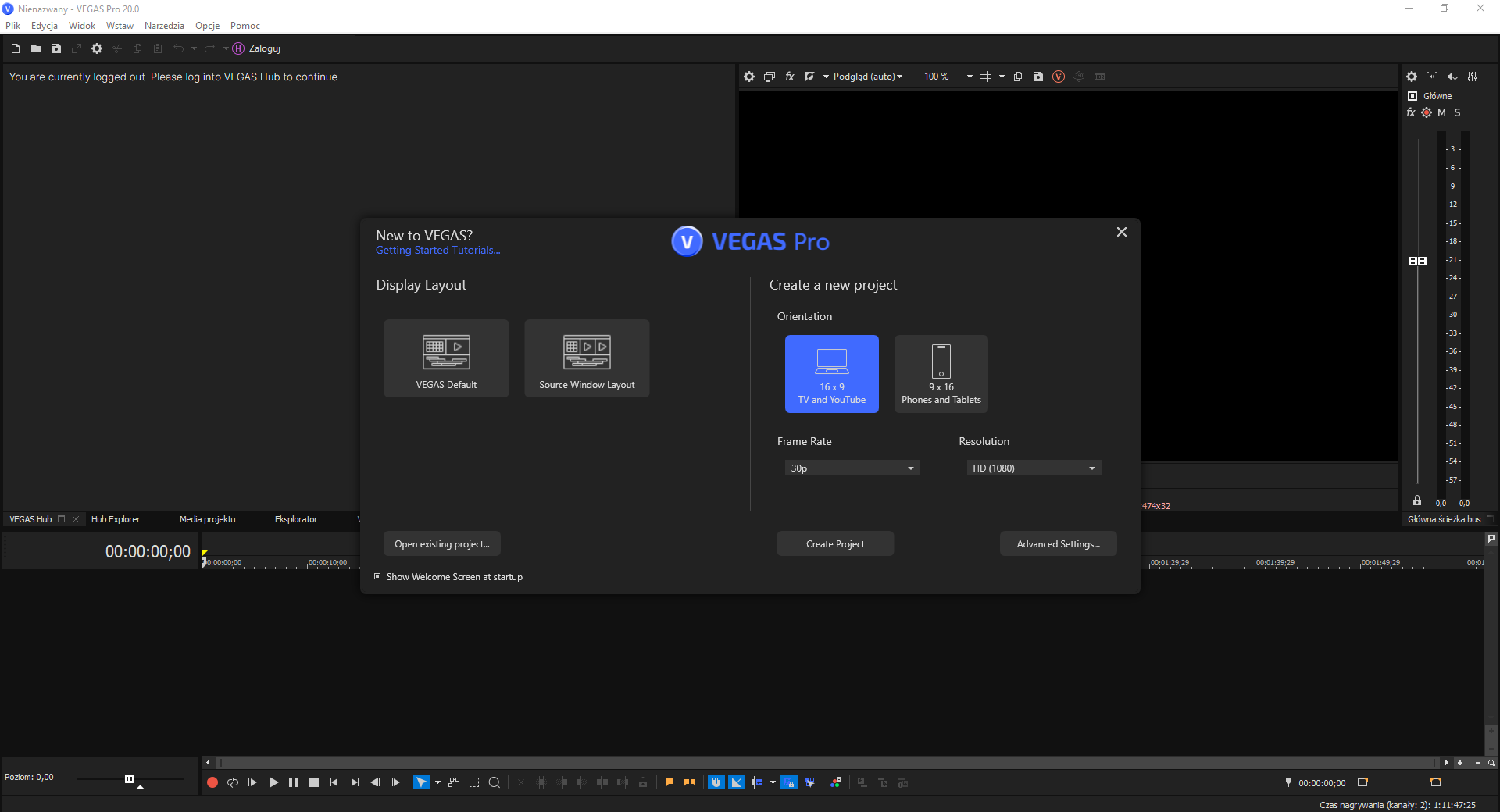Expand the edit tool dropdown arrow
The width and height of the screenshot is (1500, 812).
tap(437, 782)
